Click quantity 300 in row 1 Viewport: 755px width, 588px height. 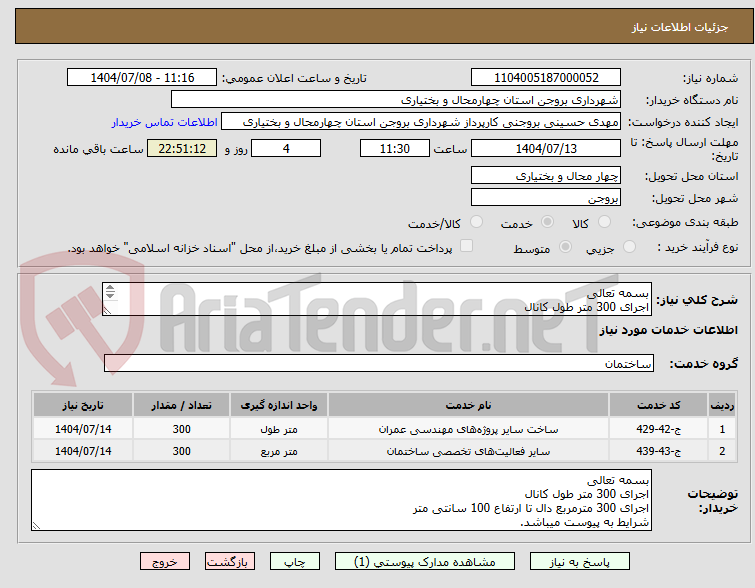(182, 429)
